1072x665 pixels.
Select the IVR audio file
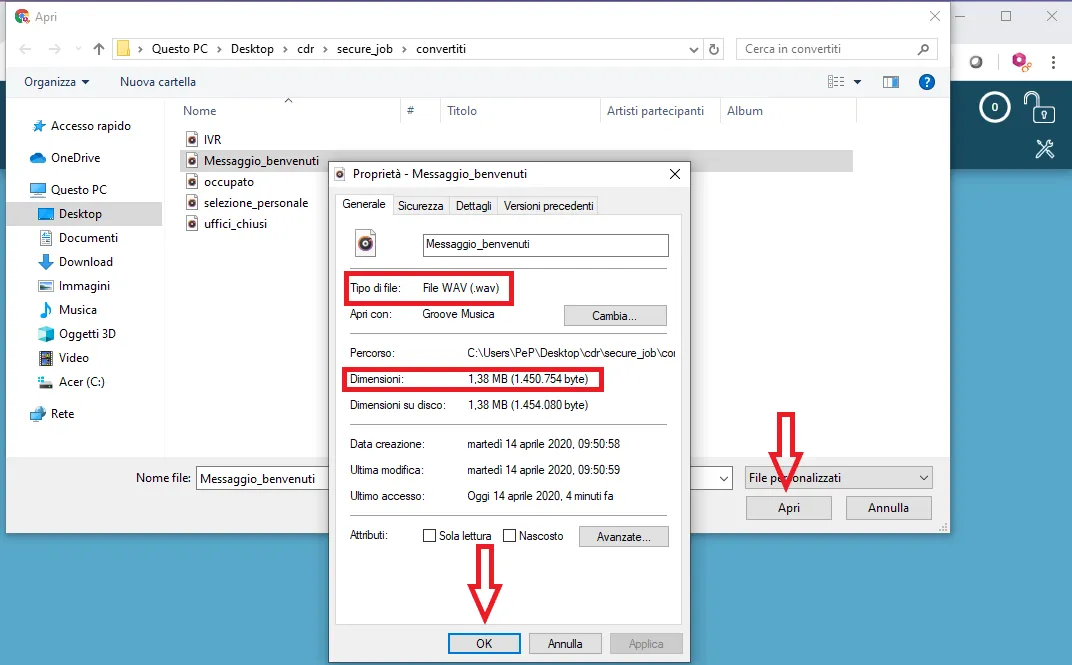(212, 139)
